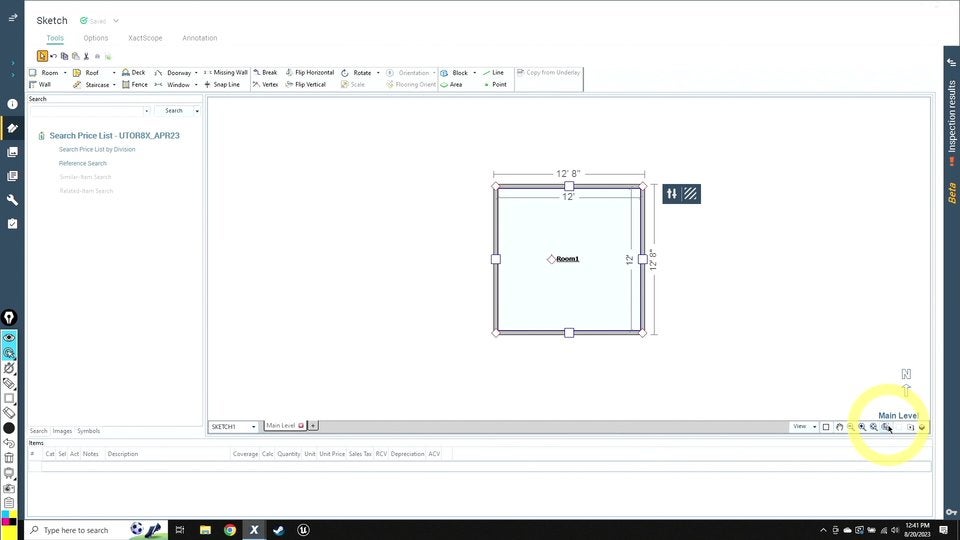960x540 pixels.
Task: Toggle the wall properties button beside room
Action: pos(672,194)
